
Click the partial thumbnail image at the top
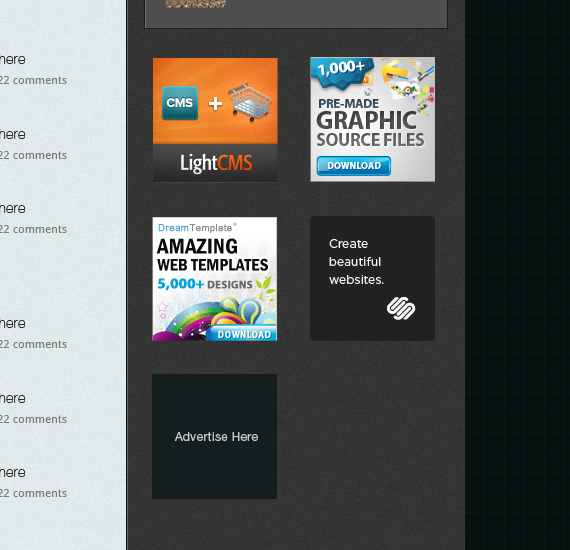195,4
